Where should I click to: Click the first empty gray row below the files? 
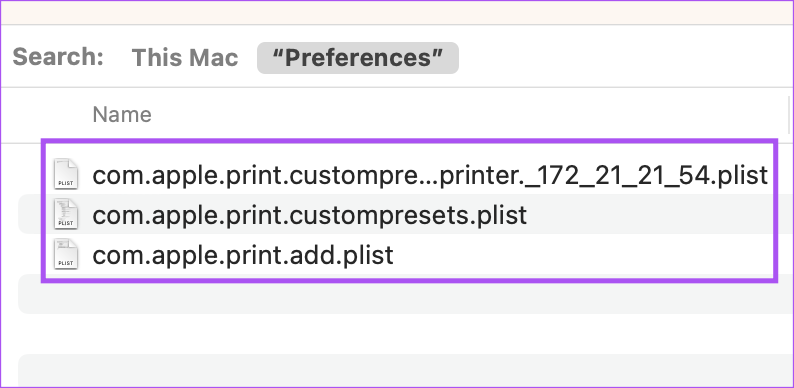coord(405,294)
